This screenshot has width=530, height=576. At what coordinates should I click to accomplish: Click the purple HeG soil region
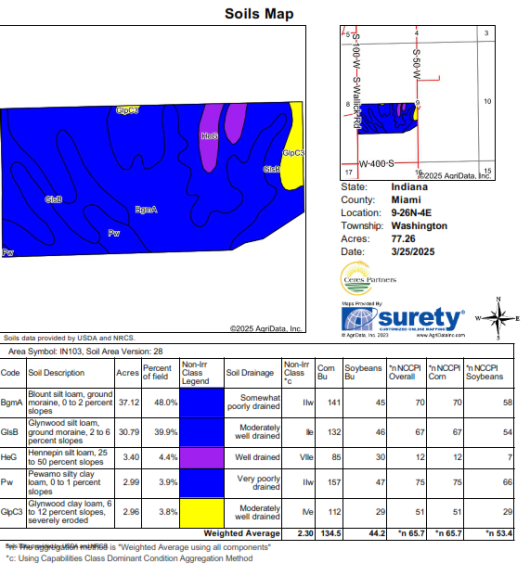coord(210,138)
